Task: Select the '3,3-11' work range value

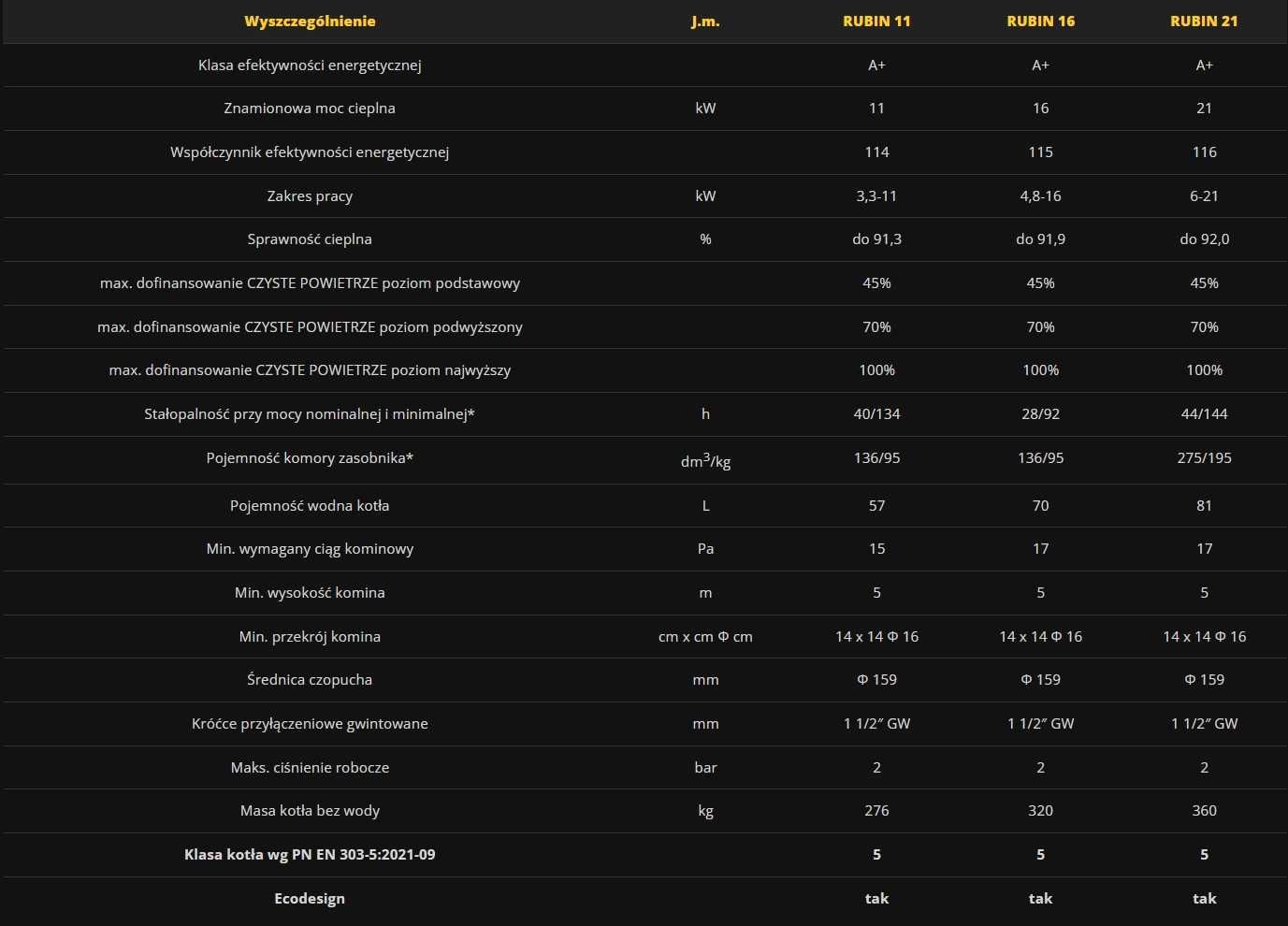Action: pos(876,196)
